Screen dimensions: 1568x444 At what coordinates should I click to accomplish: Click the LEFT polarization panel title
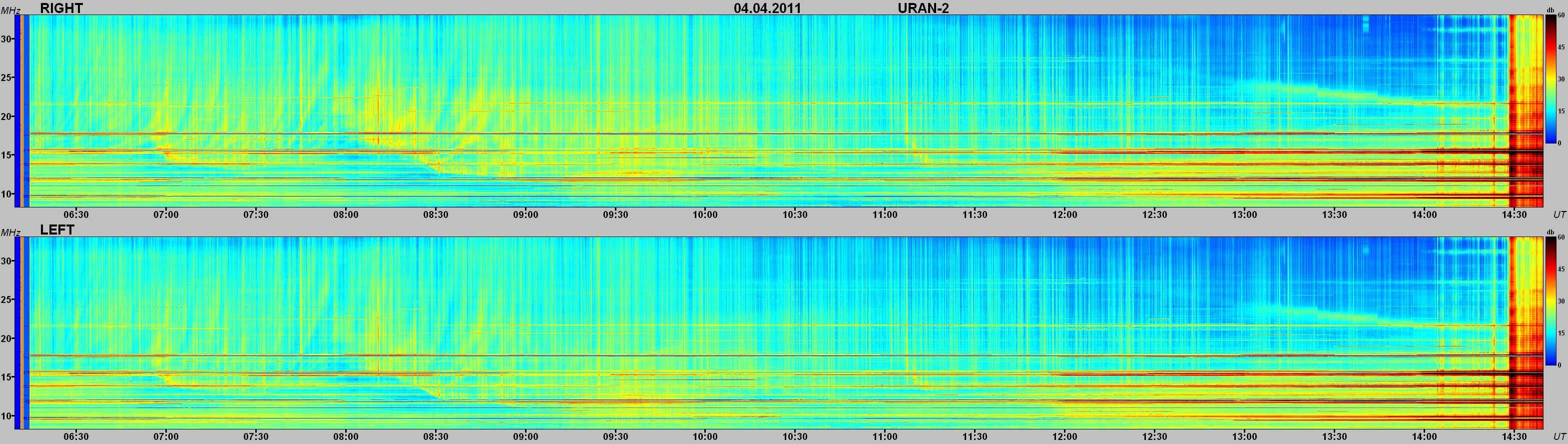56,229
